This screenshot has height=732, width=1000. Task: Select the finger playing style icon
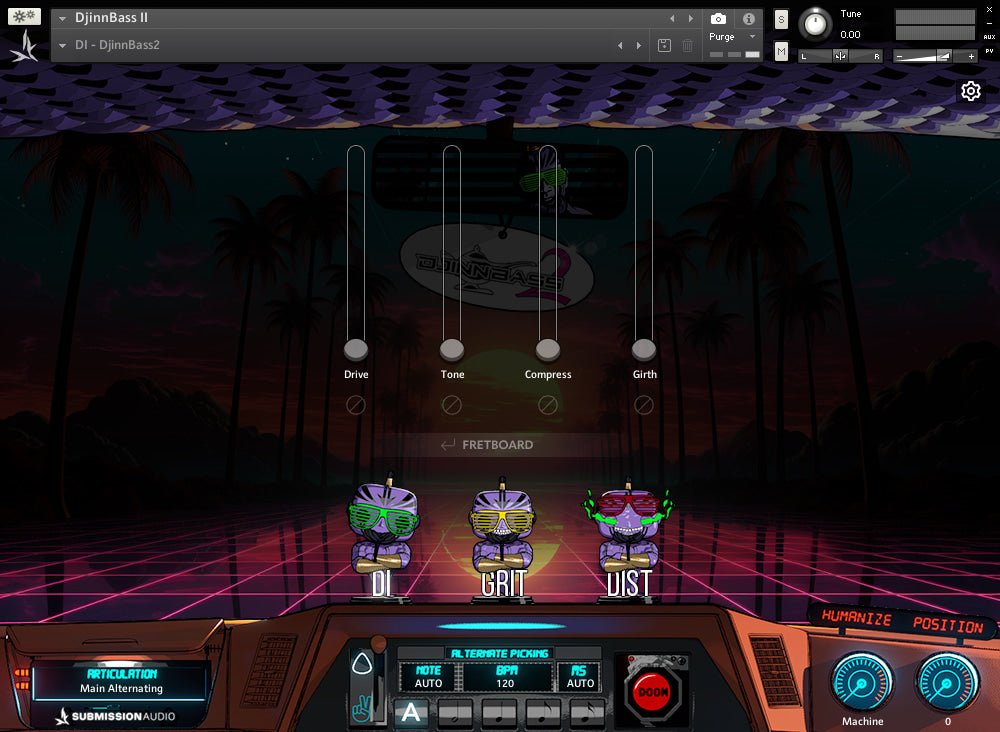click(362, 709)
